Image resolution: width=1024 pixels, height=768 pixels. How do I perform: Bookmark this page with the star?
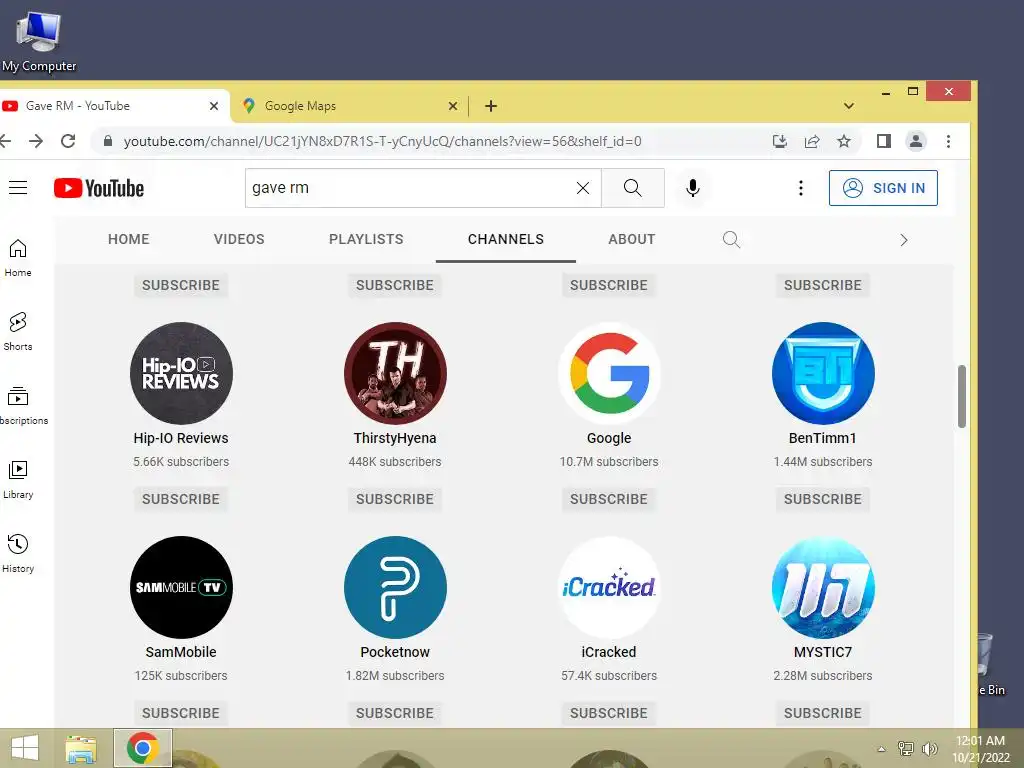tap(844, 141)
